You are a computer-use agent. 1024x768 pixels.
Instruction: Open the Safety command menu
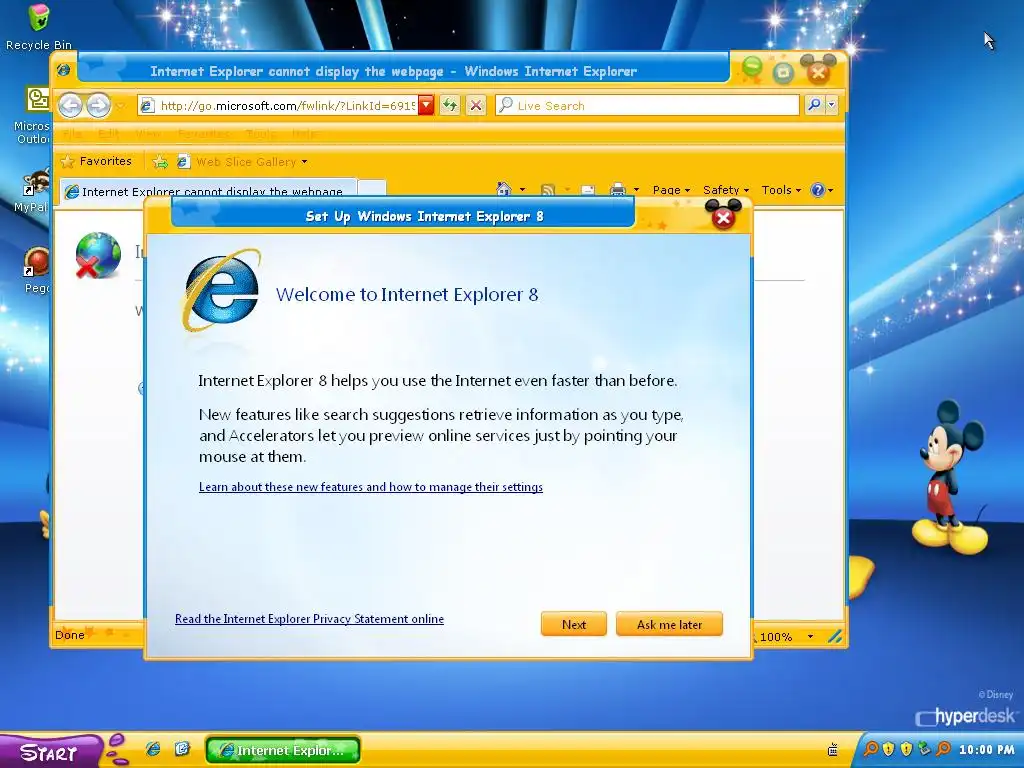tap(726, 190)
